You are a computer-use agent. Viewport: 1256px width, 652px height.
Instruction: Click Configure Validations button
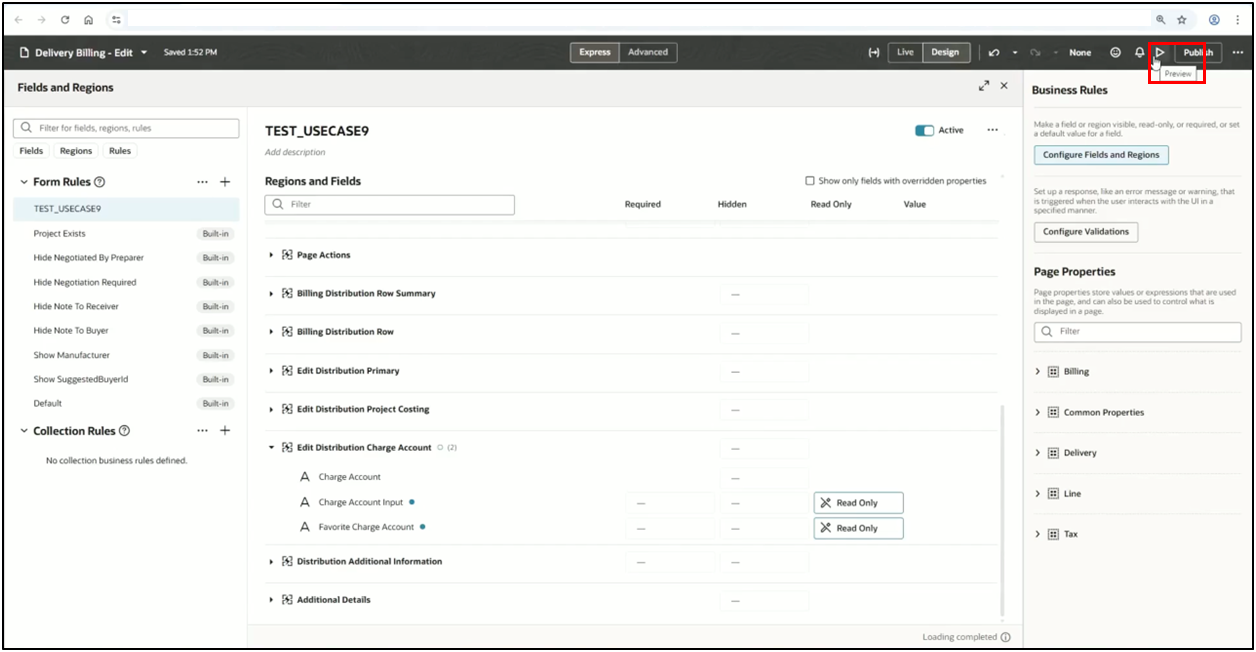click(1085, 232)
